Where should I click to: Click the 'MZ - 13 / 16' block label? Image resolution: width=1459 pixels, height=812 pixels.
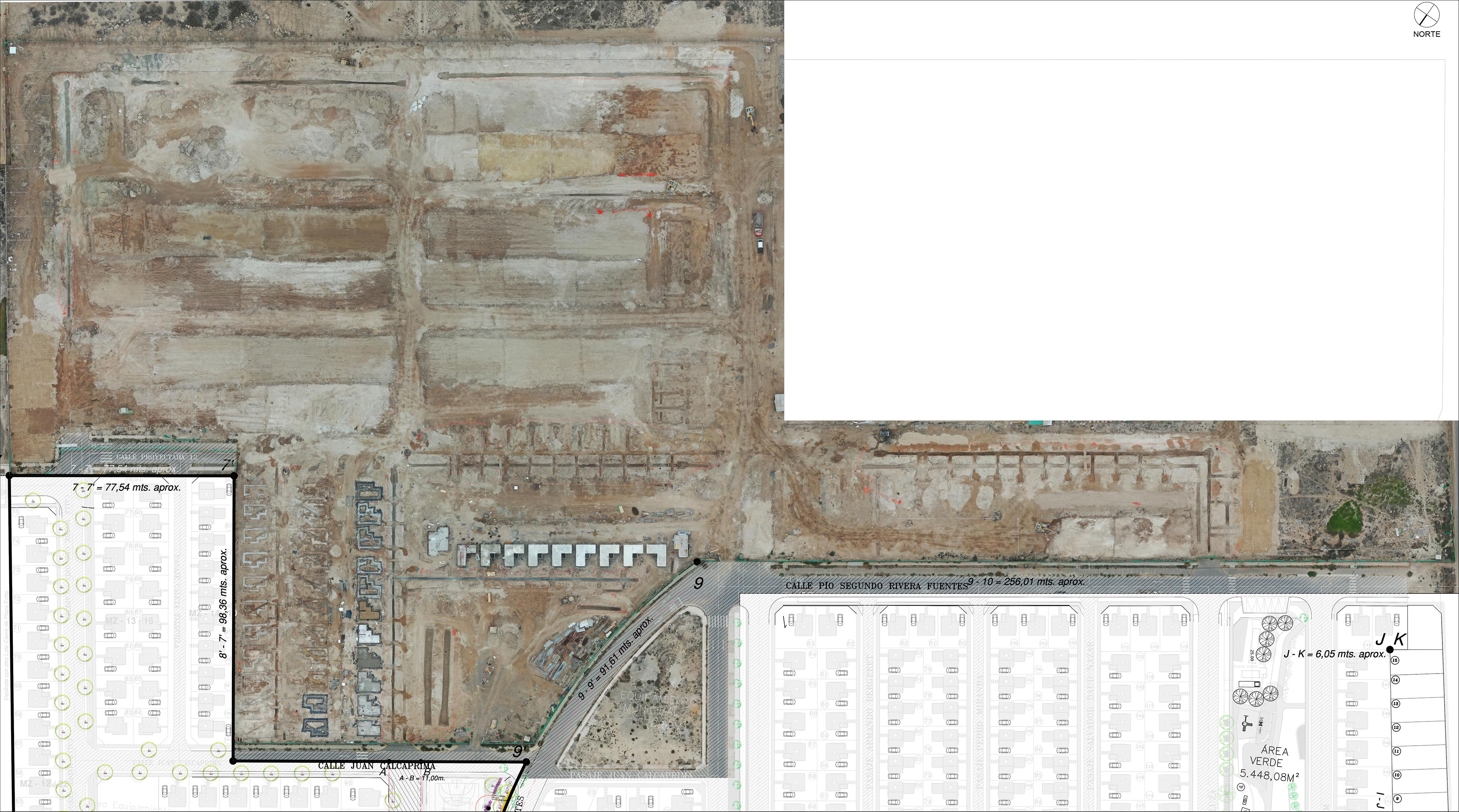coord(129,621)
